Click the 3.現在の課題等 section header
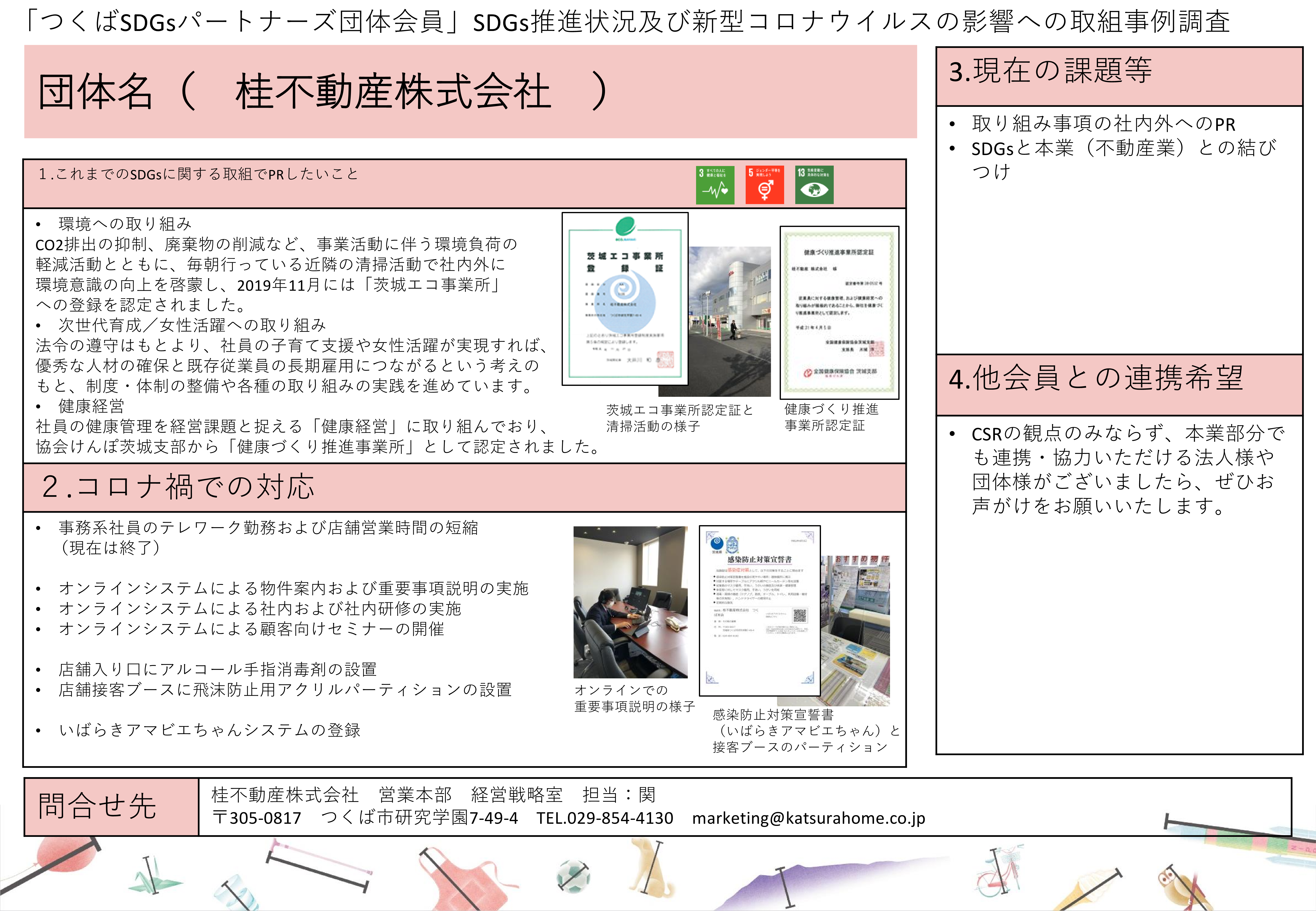The image size is (1316, 911). pyautogui.click(x=1119, y=77)
